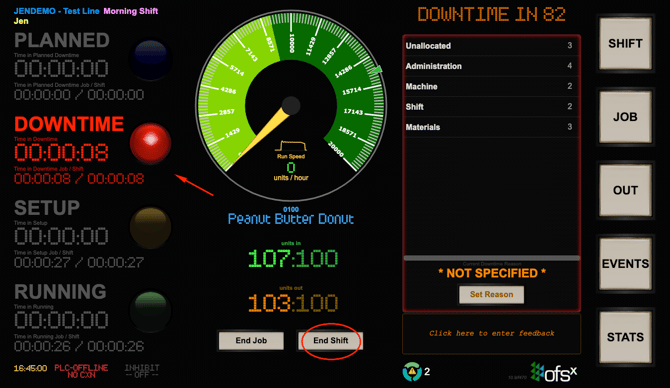Viewport: 670px width, 388px height.
Task: Click the Morning Shift label
Action: tap(131, 11)
